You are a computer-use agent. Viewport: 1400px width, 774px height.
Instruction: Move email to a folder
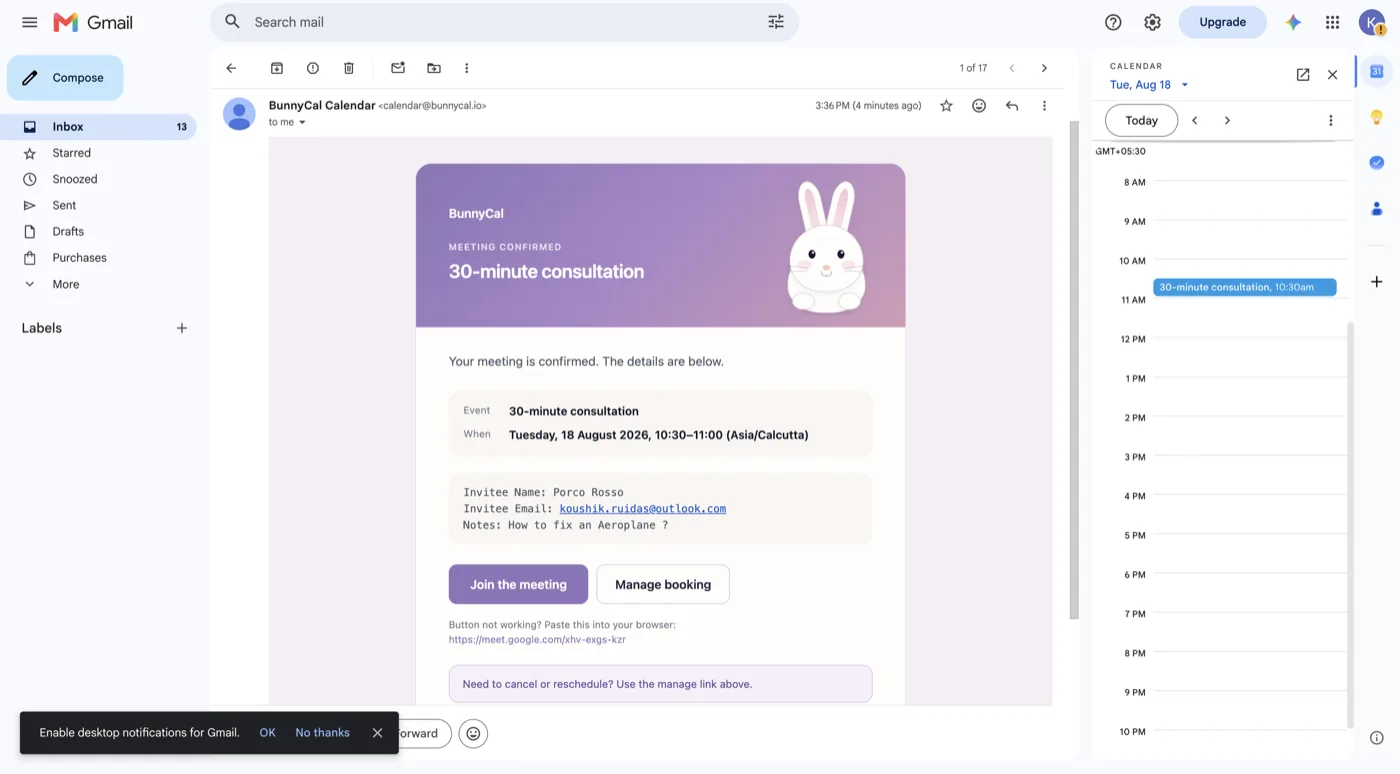point(434,68)
